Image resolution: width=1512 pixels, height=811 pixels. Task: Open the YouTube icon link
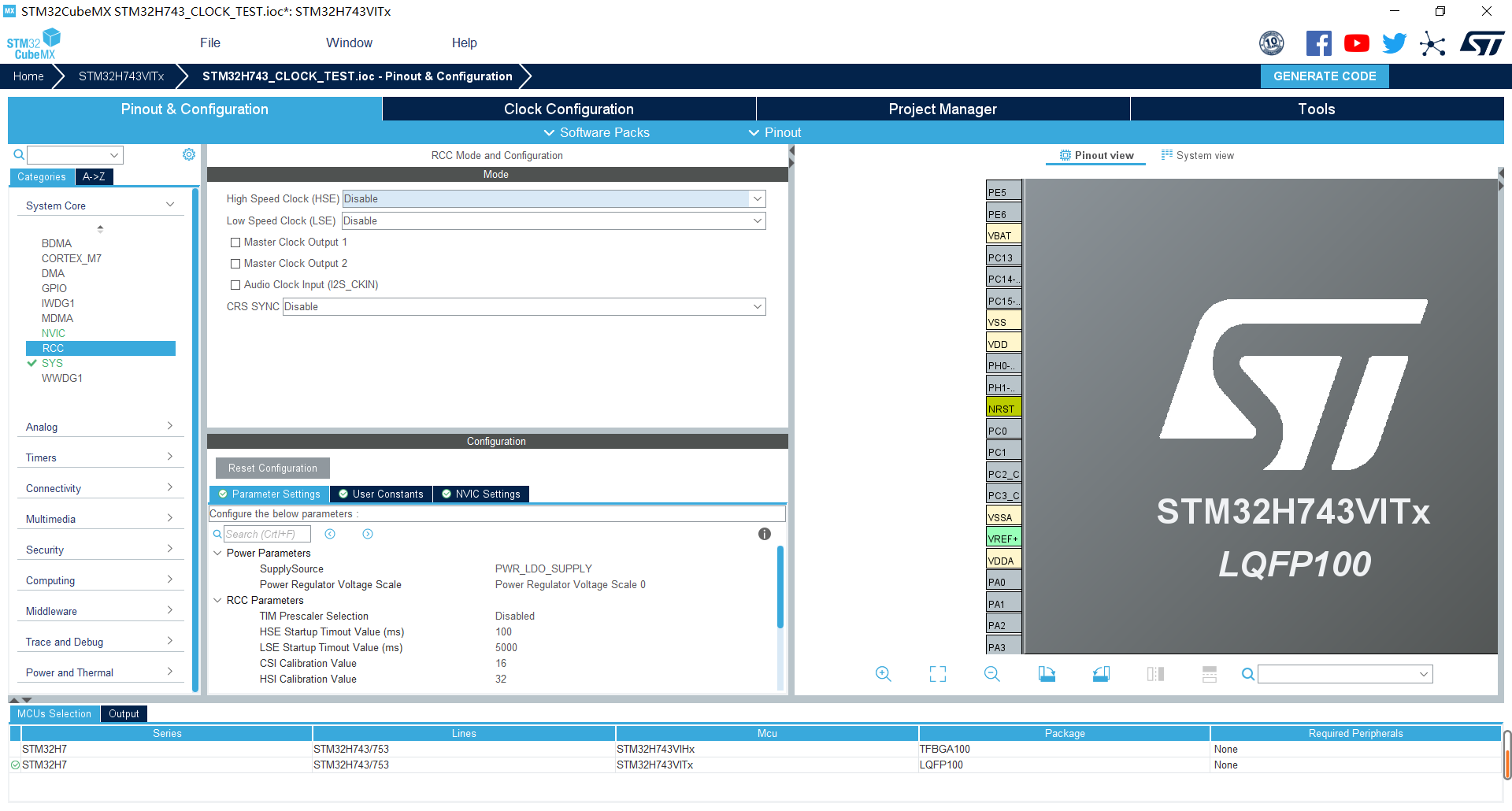point(1356,43)
